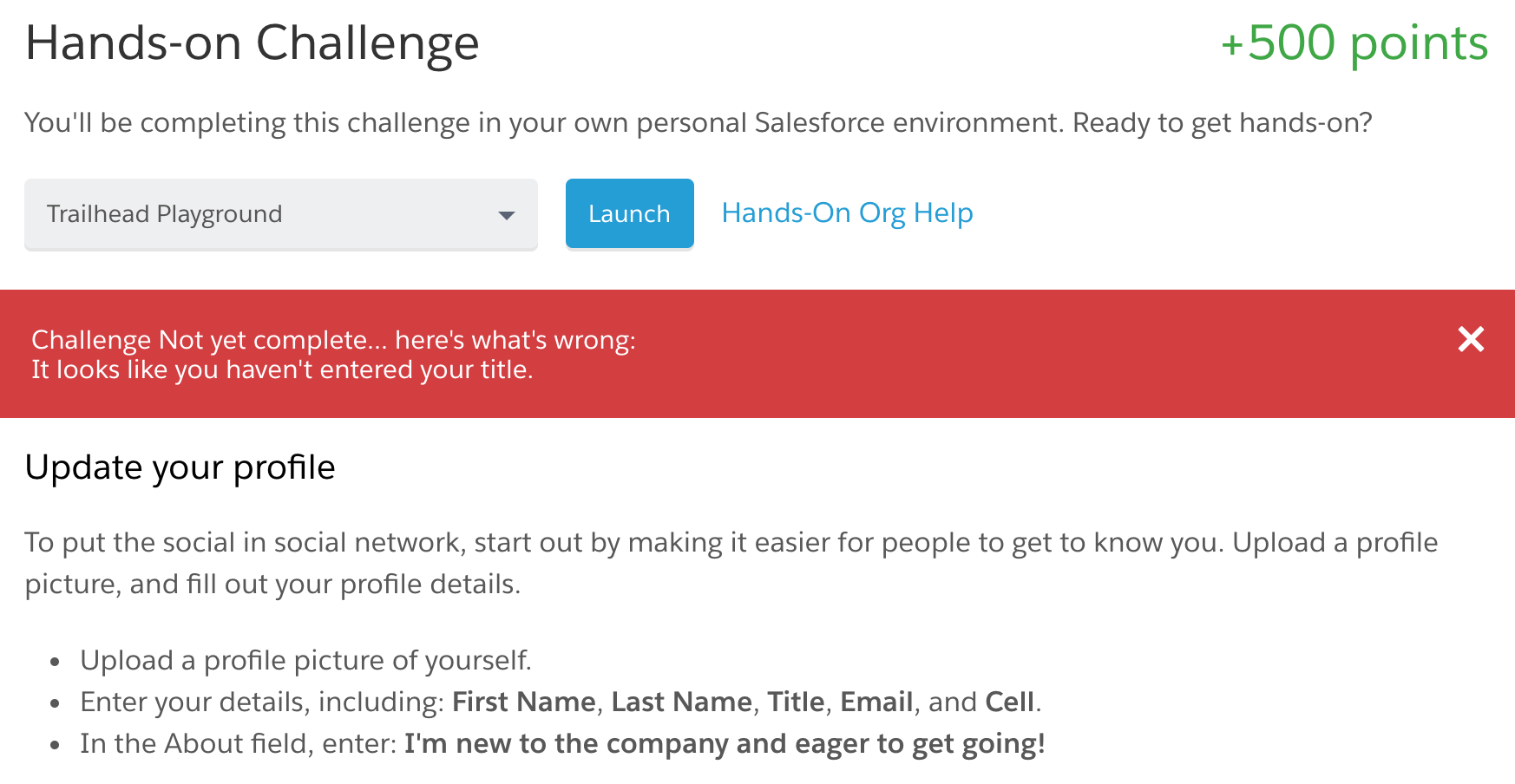Screen dimensions: 1515x784
Task: Click the dropdown caret arrow beside Trailhead Playground
Action: [x=507, y=215]
